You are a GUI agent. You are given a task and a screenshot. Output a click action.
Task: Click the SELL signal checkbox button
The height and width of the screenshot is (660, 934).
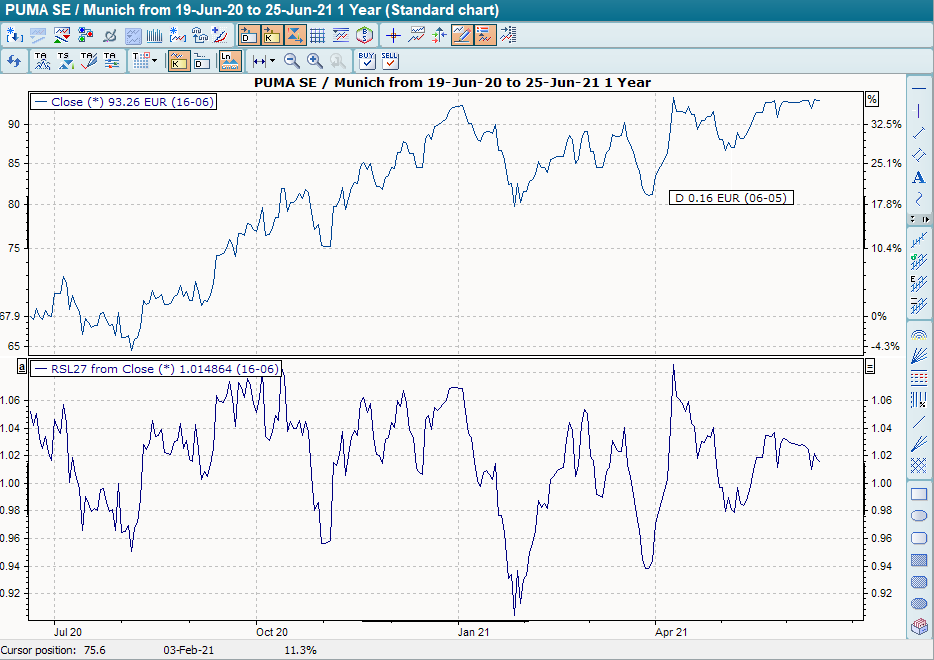click(390, 61)
